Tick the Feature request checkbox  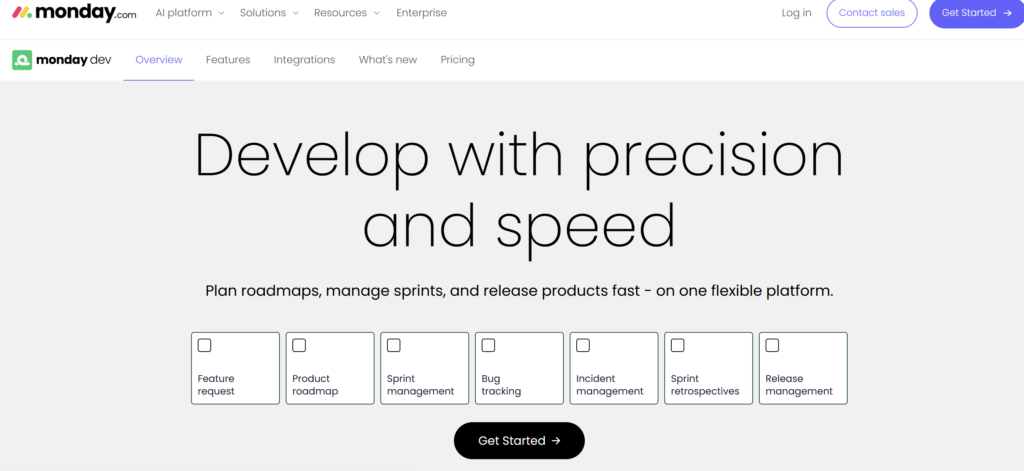coord(204,346)
